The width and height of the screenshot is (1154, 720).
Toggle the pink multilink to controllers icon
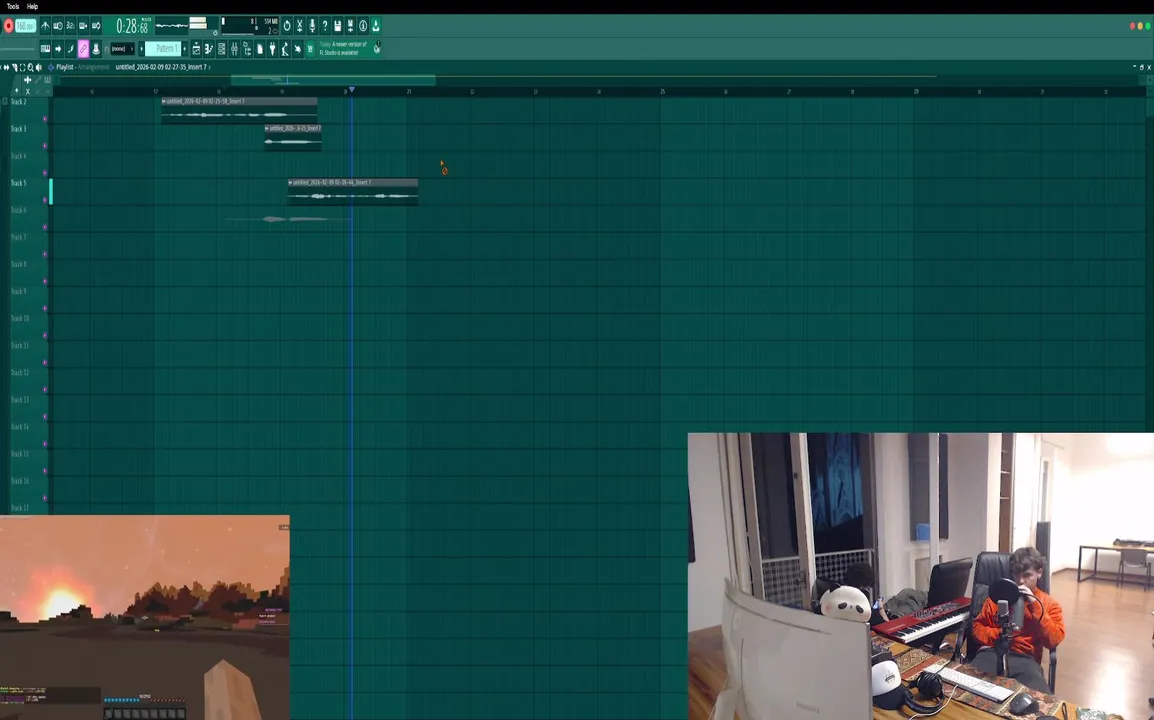click(x=83, y=49)
